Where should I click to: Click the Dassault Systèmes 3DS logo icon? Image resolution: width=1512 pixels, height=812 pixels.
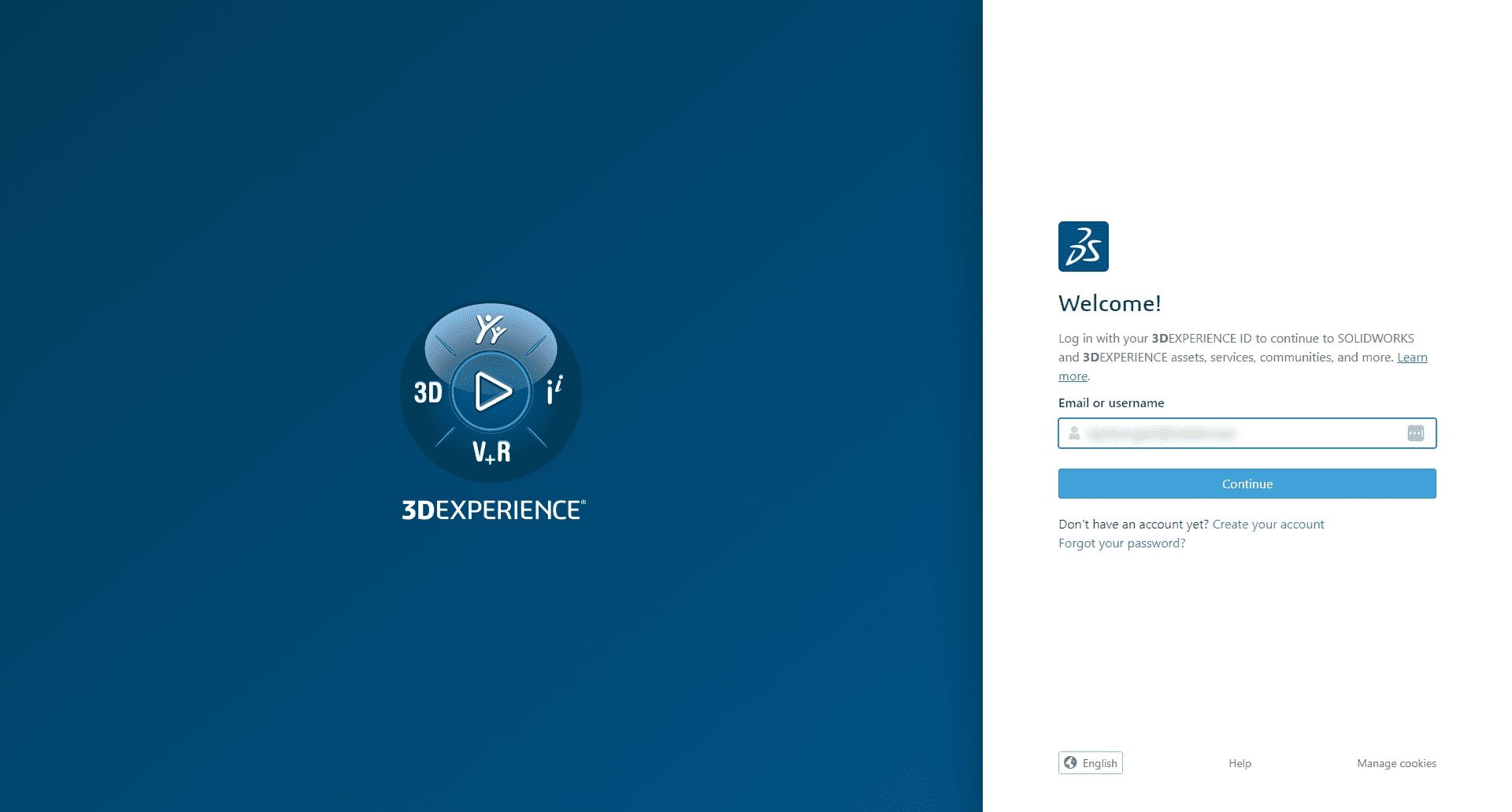[x=1083, y=247]
